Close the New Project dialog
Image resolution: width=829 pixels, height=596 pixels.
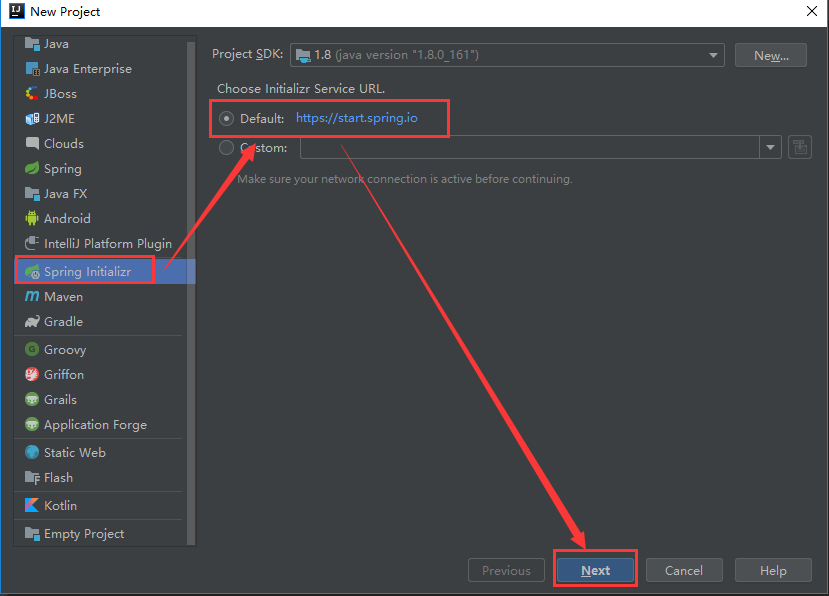(812, 11)
